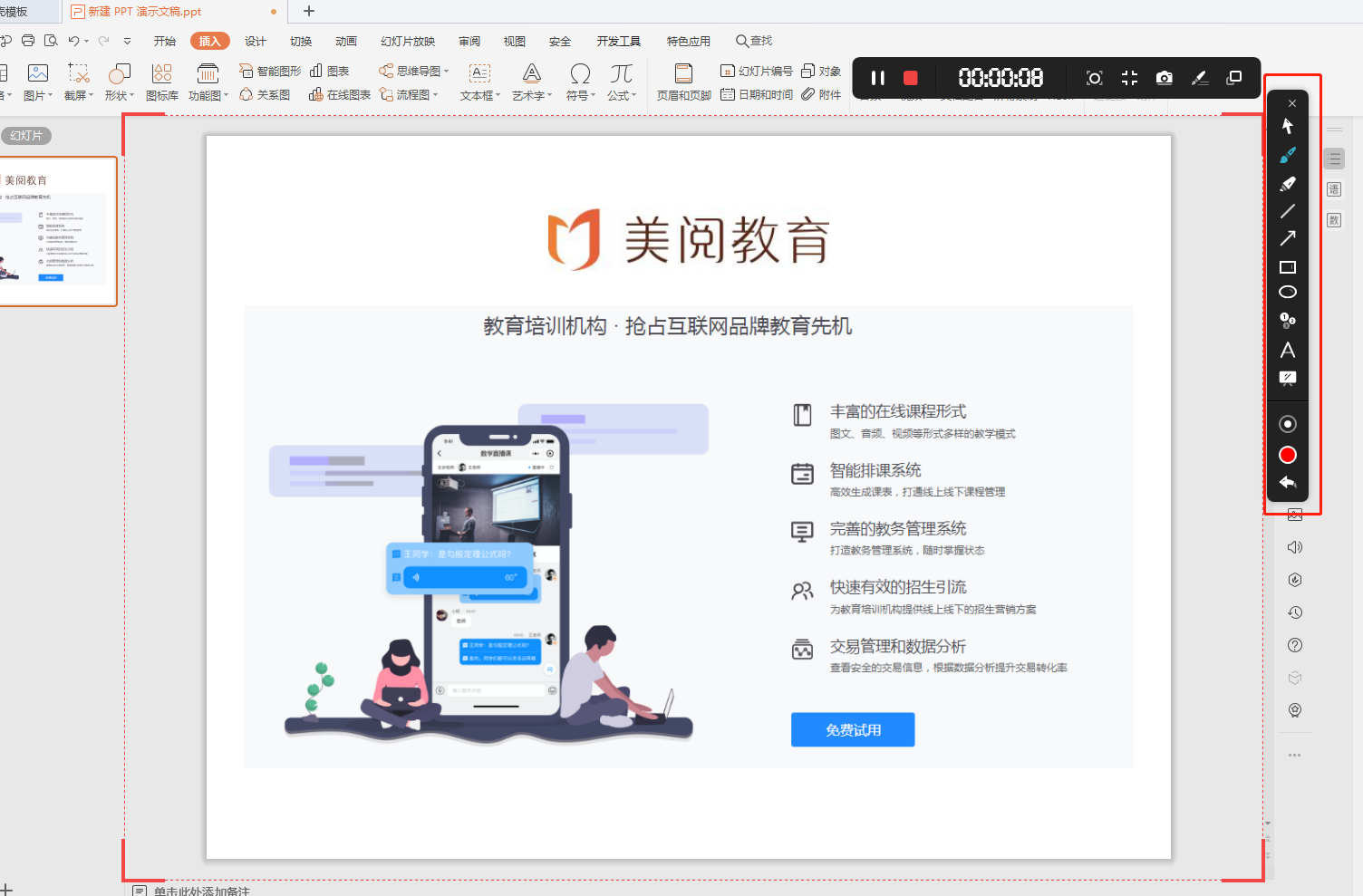
Task: Select the rectangle shape tool
Action: (x=1288, y=267)
